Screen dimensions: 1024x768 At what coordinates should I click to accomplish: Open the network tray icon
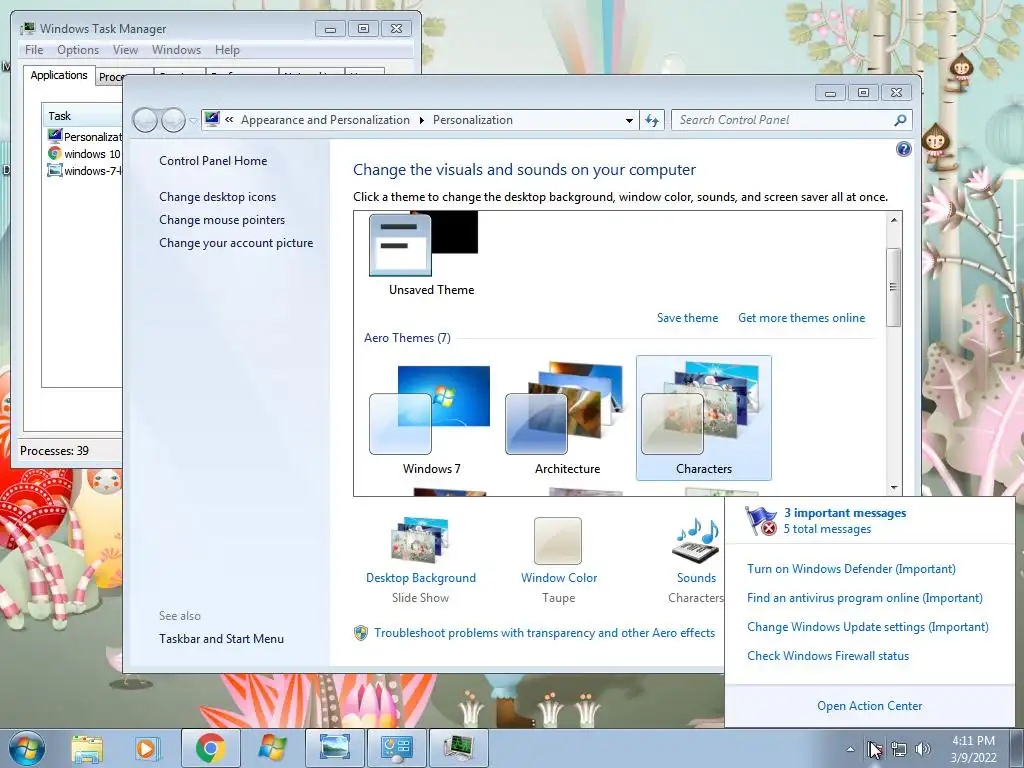point(899,749)
